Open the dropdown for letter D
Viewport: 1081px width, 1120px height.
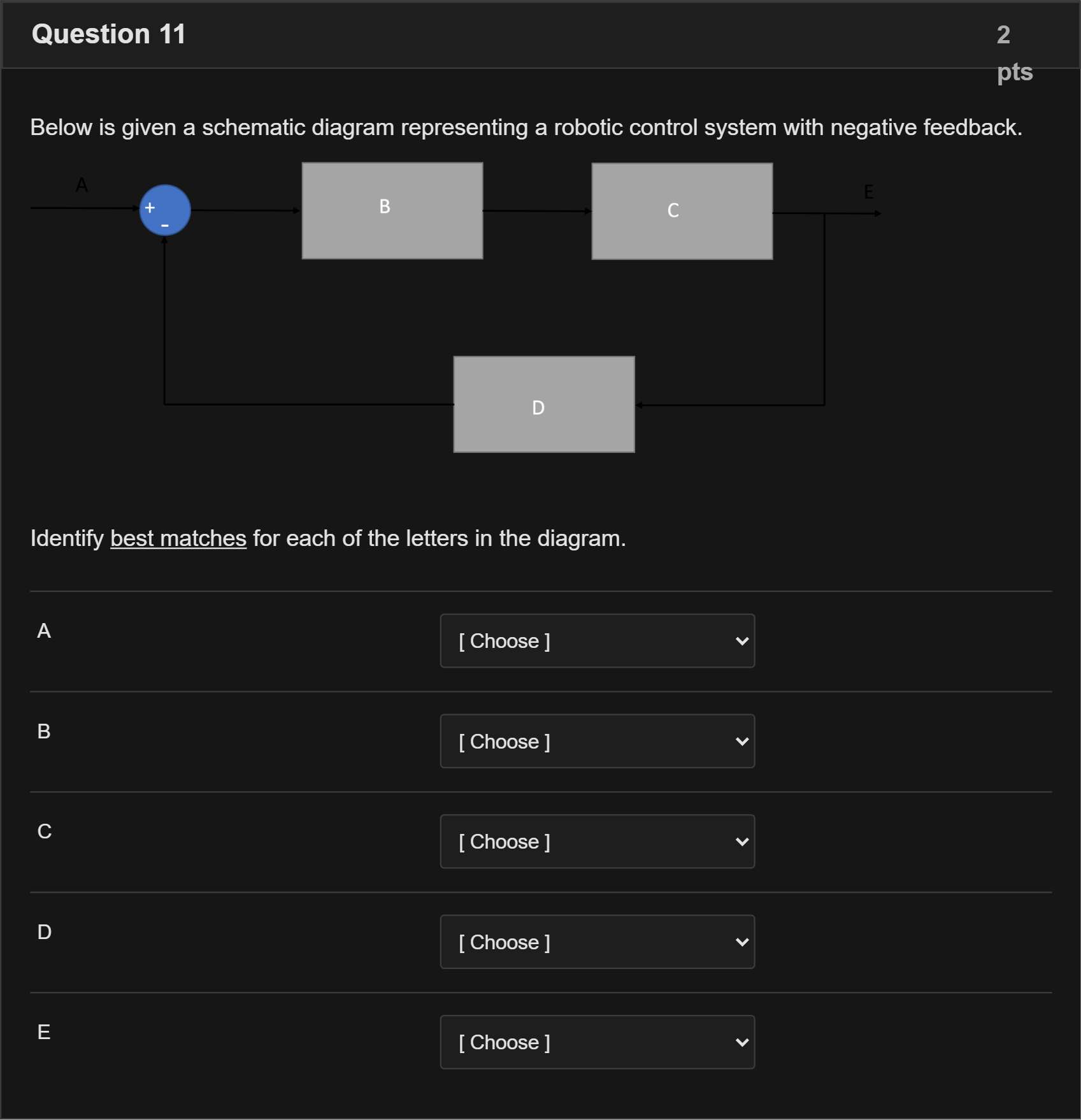pyautogui.click(x=596, y=942)
